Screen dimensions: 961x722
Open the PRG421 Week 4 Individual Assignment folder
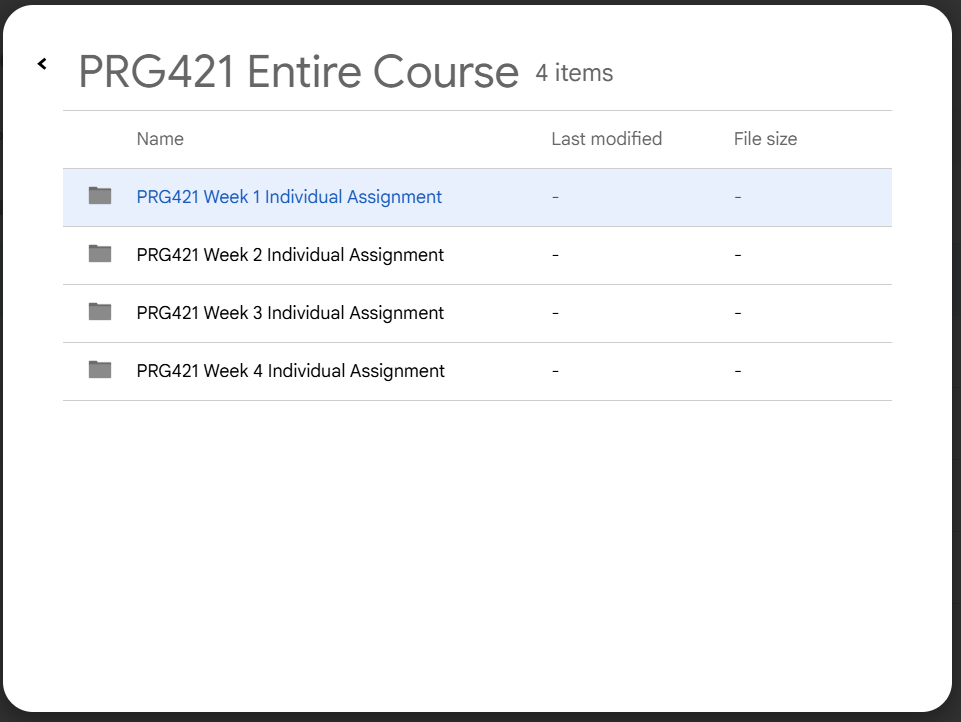pyautogui.click(x=289, y=371)
